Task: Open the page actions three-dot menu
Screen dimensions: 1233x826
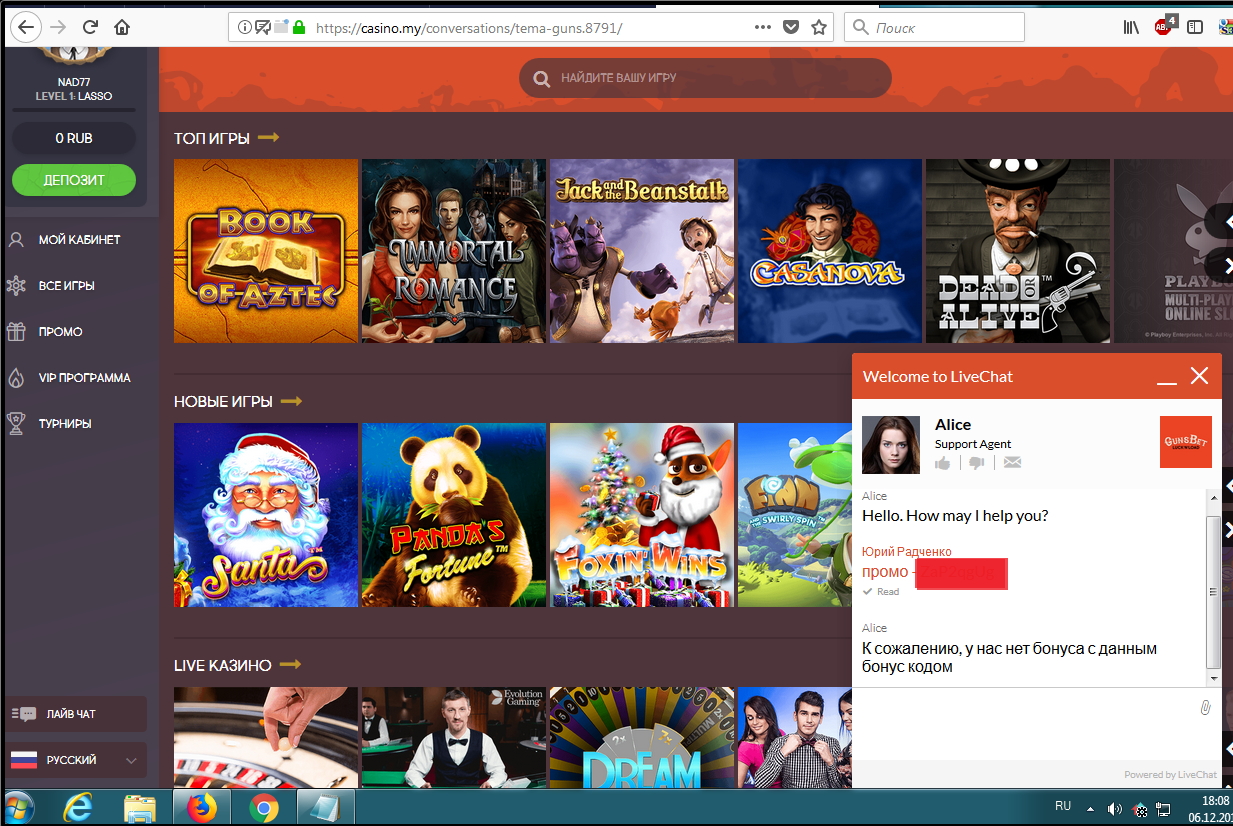Action: tap(762, 28)
